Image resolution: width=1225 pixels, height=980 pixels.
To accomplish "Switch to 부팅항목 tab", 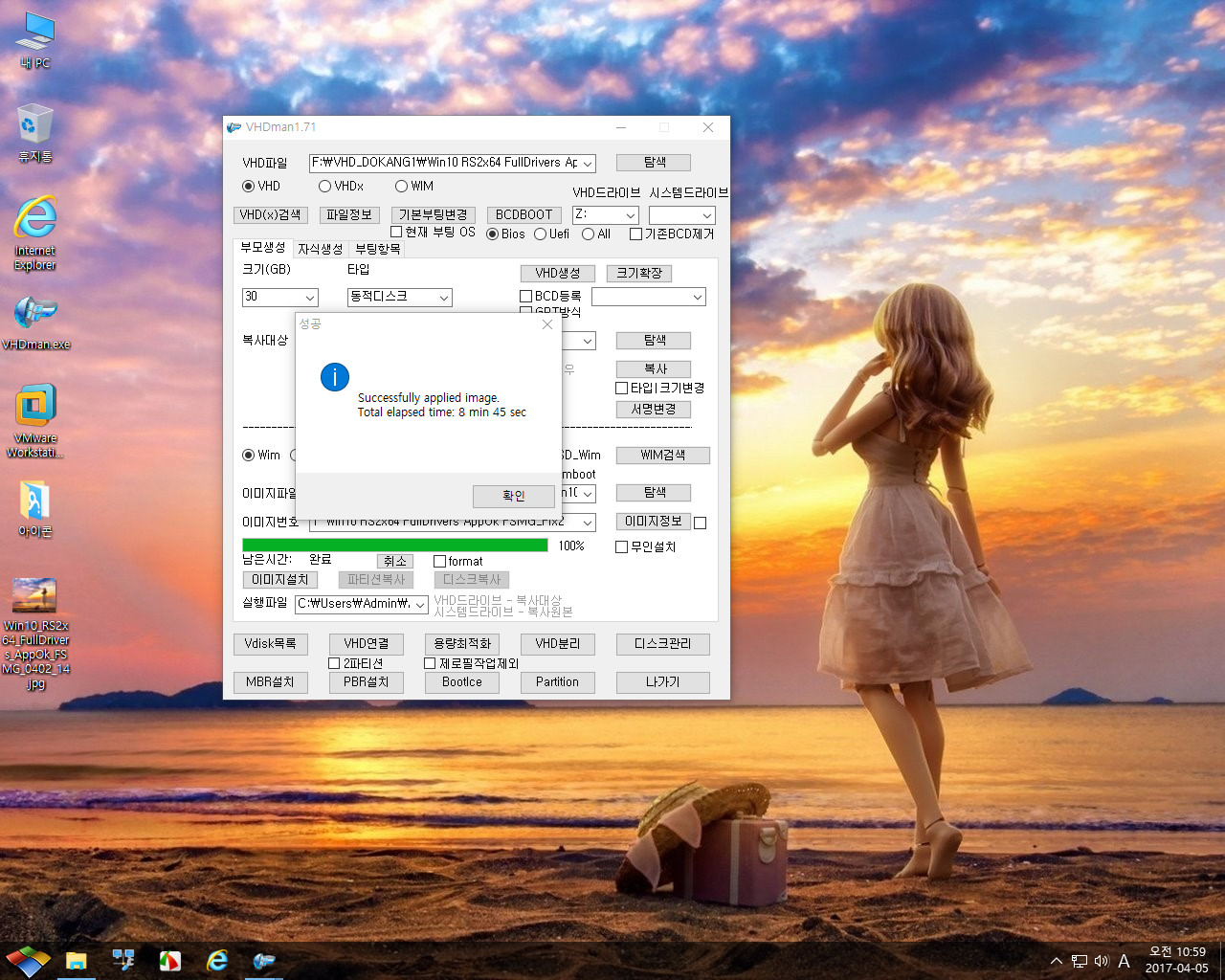I will pos(377,249).
